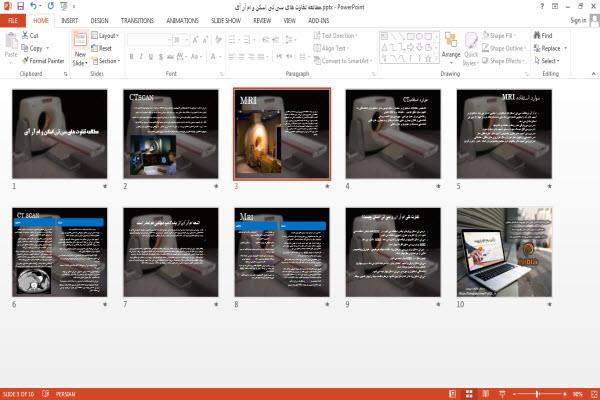The width and height of the screenshot is (600, 400).
Task: Open the REVIEW tab
Action: point(262,21)
